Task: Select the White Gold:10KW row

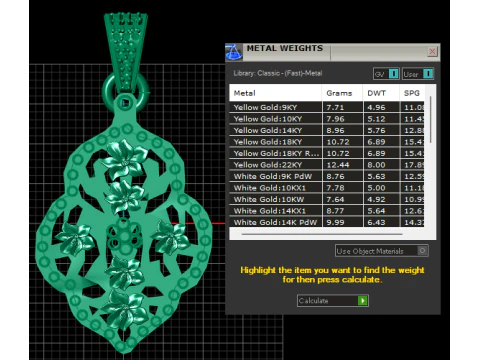Action: (327, 199)
